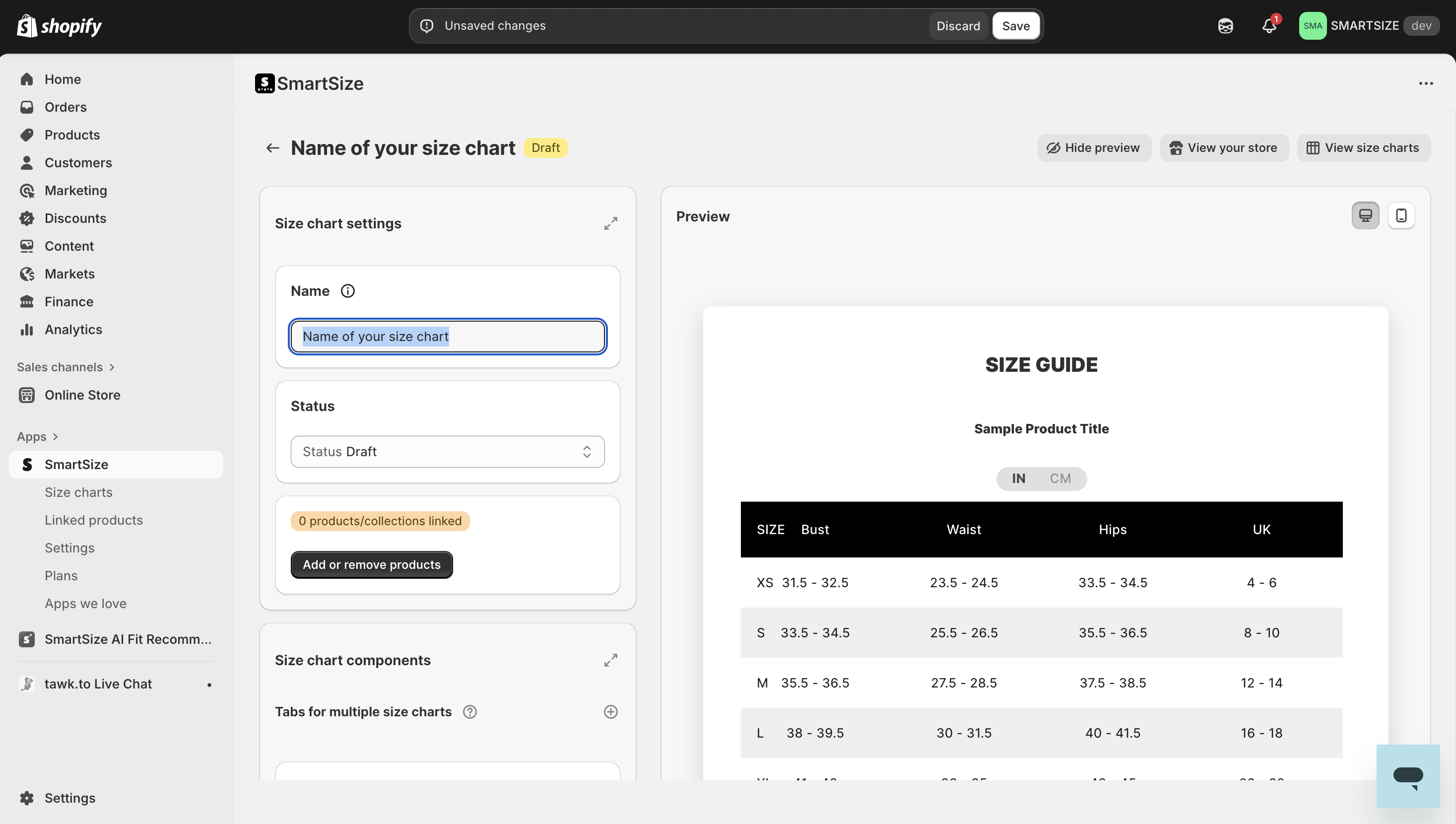Open the Sidekick assistant icon
This screenshot has height=824, width=1456.
[x=1225, y=26]
